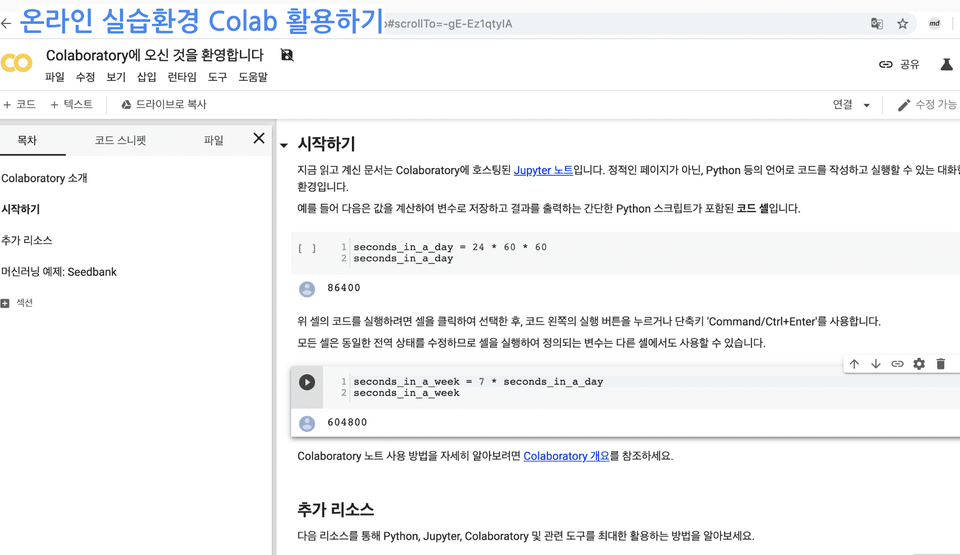Go to 머신러닝 예제: Seedbank entry
The width and height of the screenshot is (960, 555).
tap(59, 272)
